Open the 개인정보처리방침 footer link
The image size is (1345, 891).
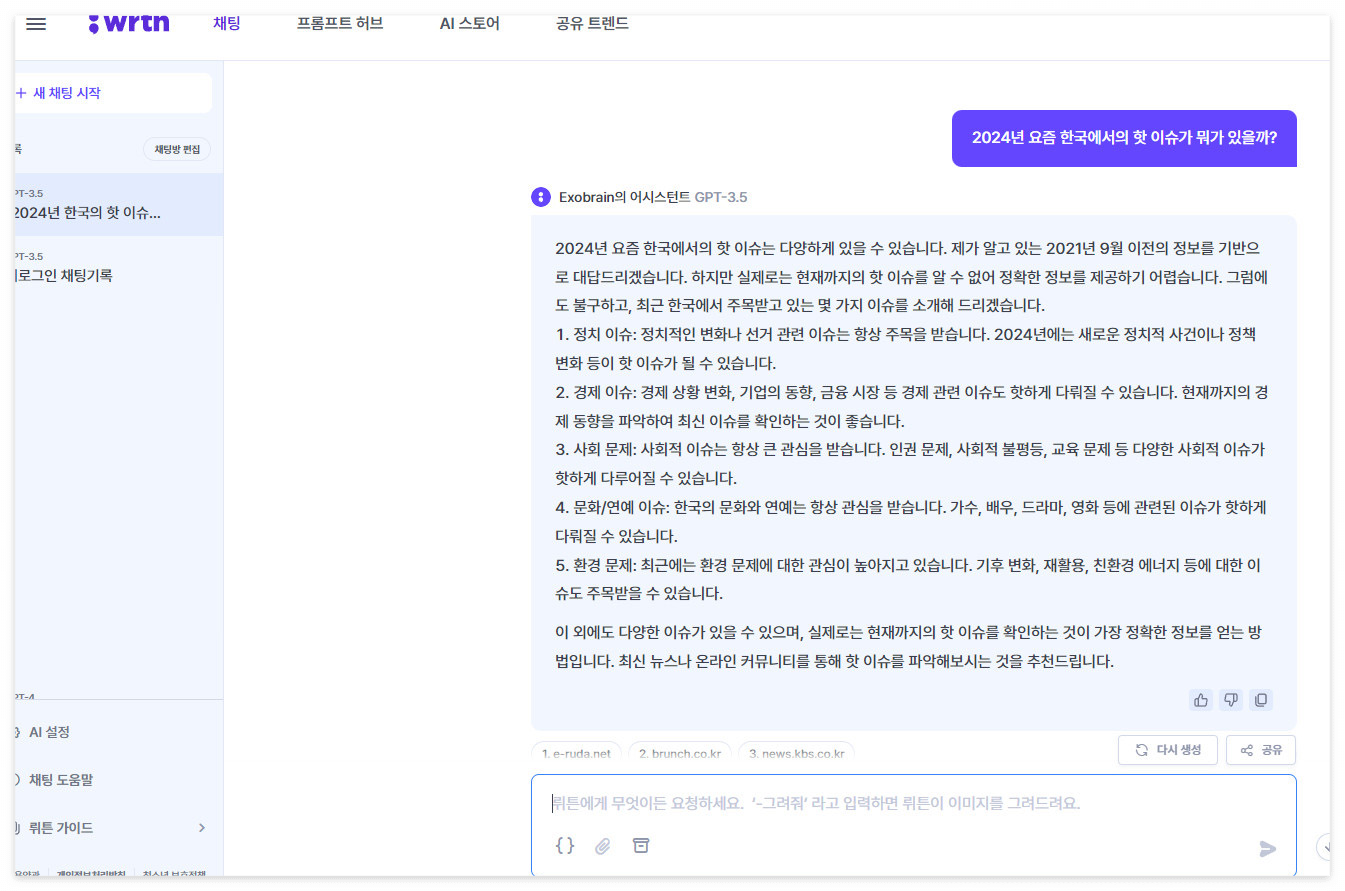(x=91, y=874)
